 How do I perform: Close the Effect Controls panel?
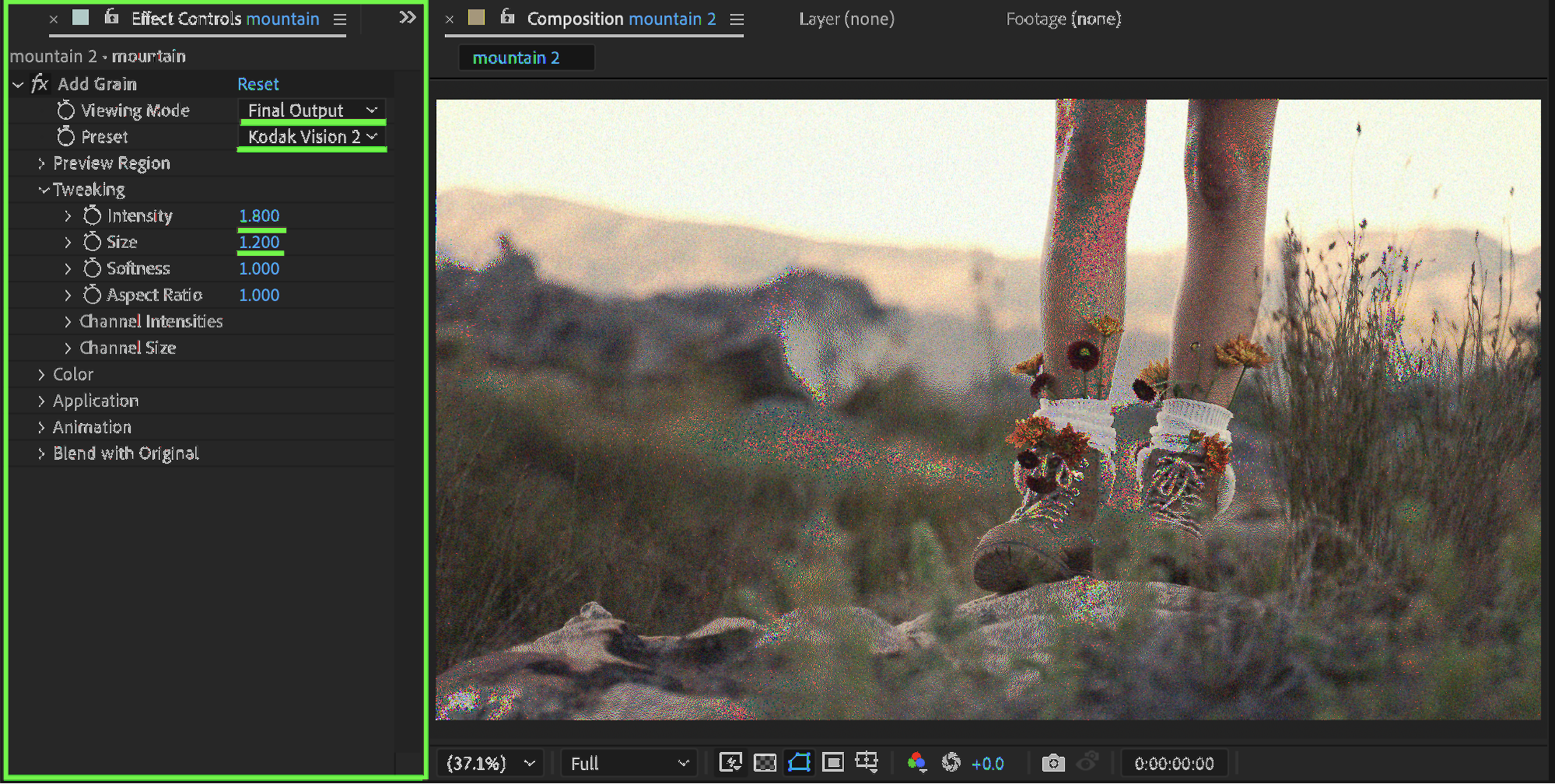pyautogui.click(x=54, y=19)
